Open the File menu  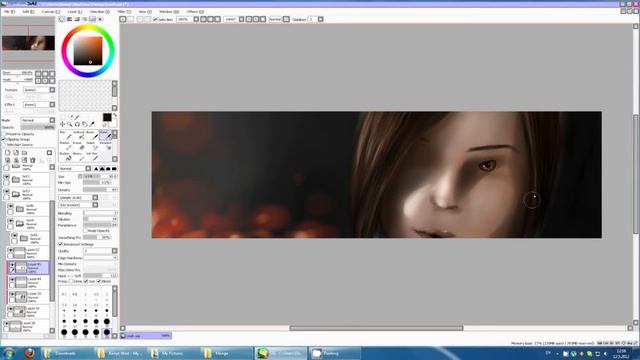[x=9, y=12]
